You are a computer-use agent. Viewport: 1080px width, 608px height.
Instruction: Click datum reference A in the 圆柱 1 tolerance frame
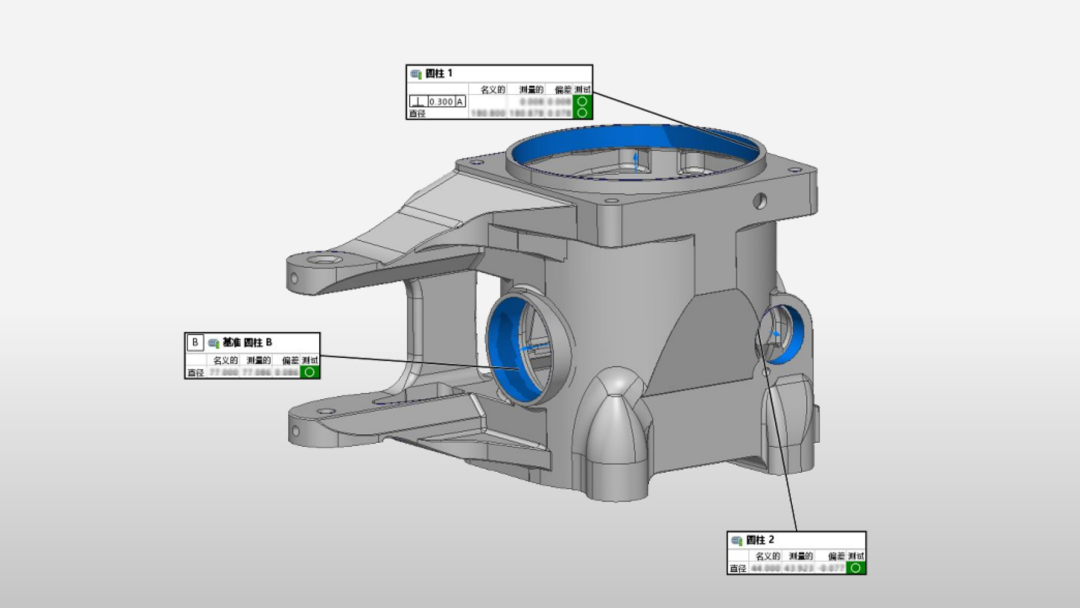point(460,102)
